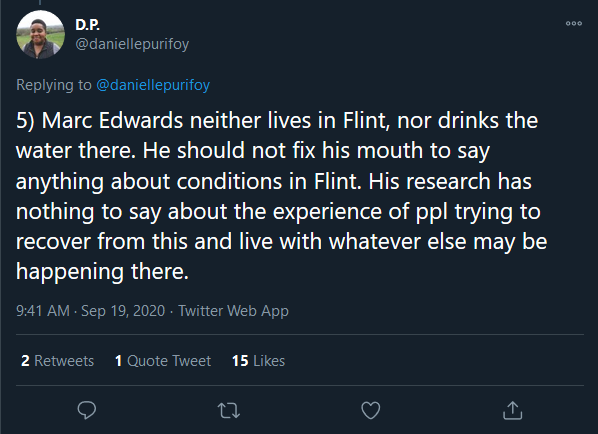Click the number 15 beside Likes

click(x=240, y=361)
